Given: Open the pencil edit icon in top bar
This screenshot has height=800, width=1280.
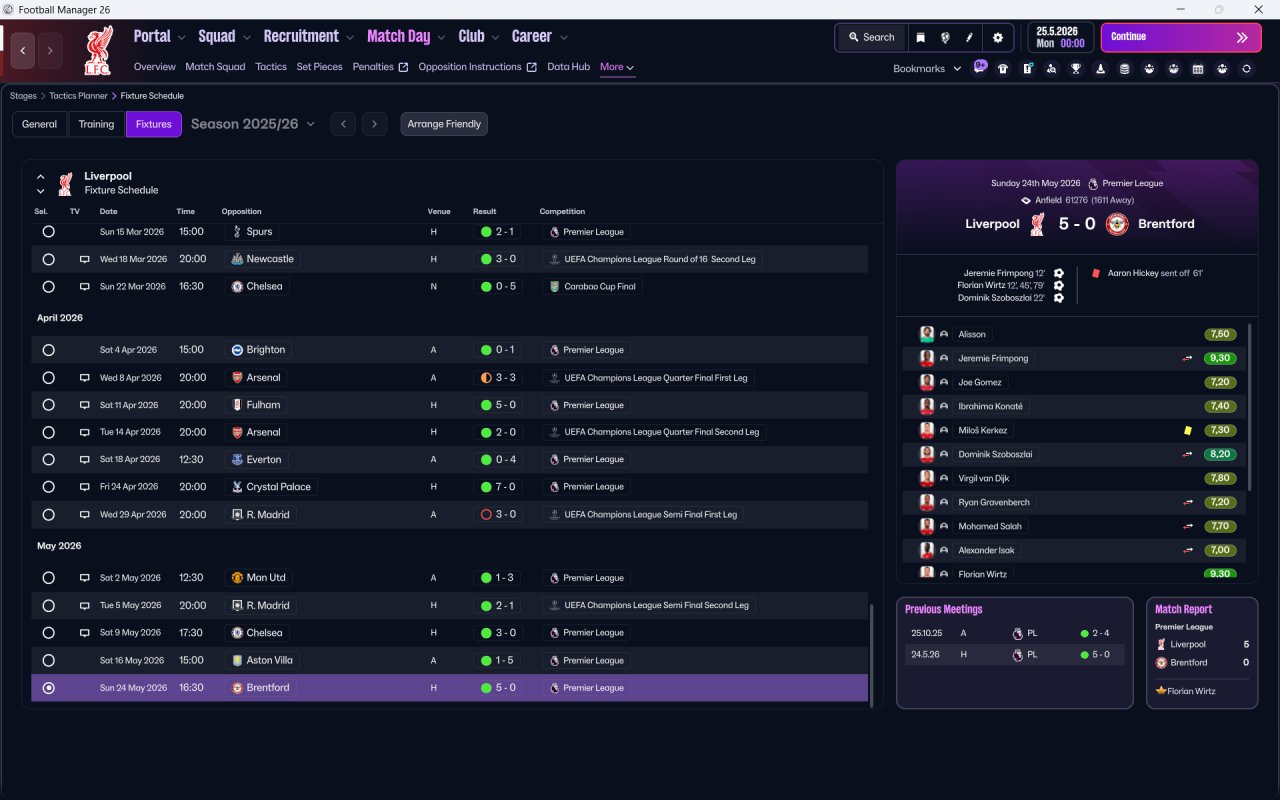Looking at the screenshot, I should point(969,37).
